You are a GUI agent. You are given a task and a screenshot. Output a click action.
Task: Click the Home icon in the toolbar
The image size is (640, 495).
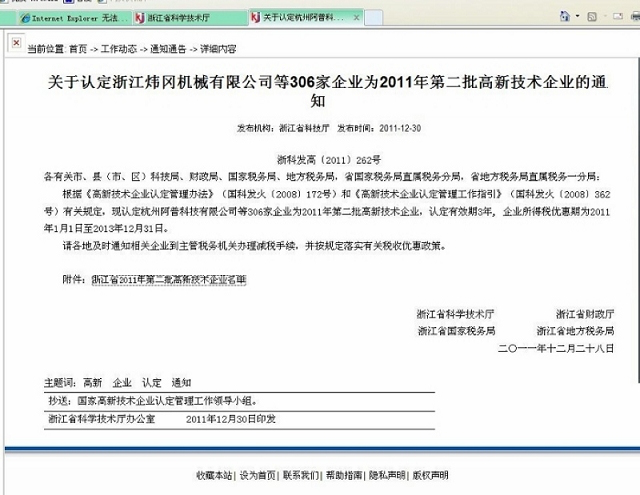tap(564, 17)
